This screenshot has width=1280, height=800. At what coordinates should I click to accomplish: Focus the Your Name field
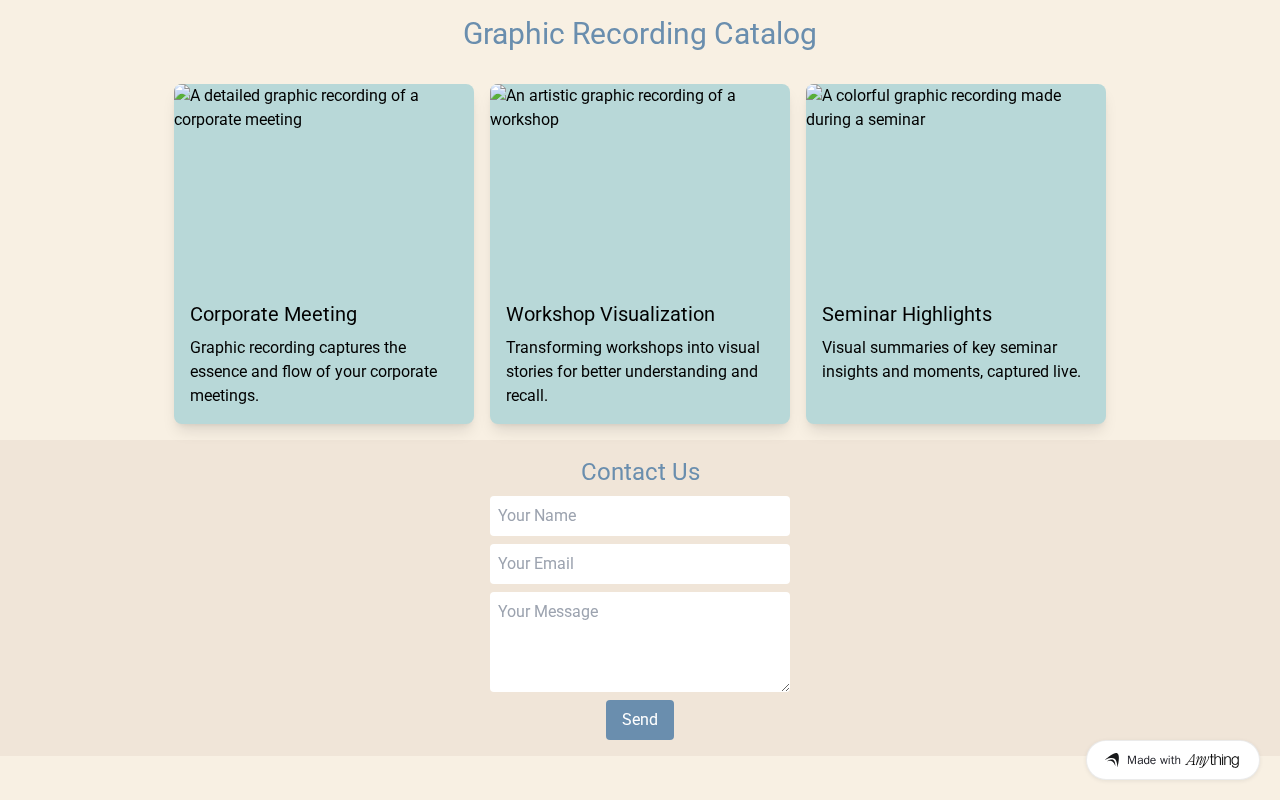[x=640, y=516]
